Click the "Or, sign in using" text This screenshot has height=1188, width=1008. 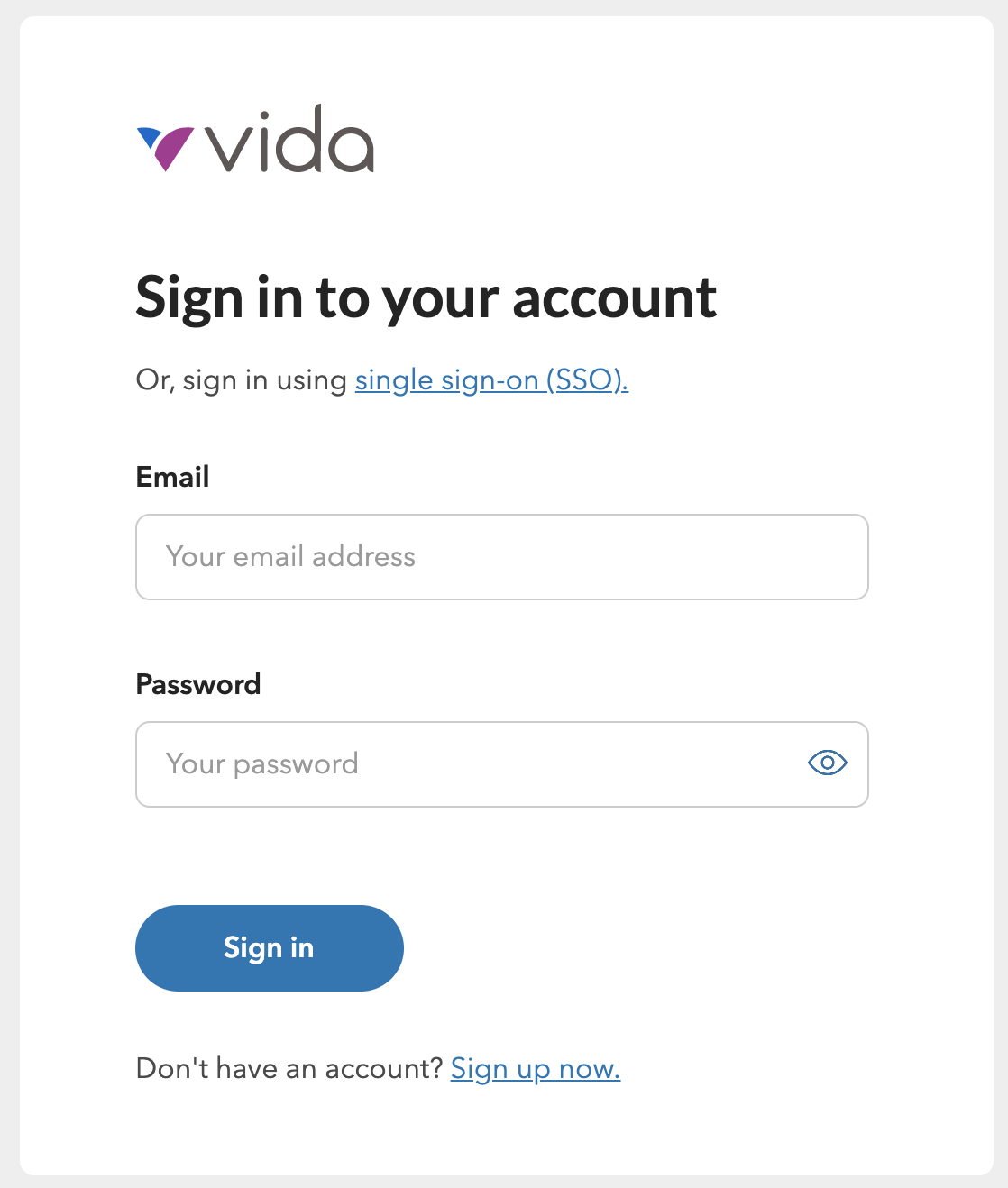(x=241, y=380)
